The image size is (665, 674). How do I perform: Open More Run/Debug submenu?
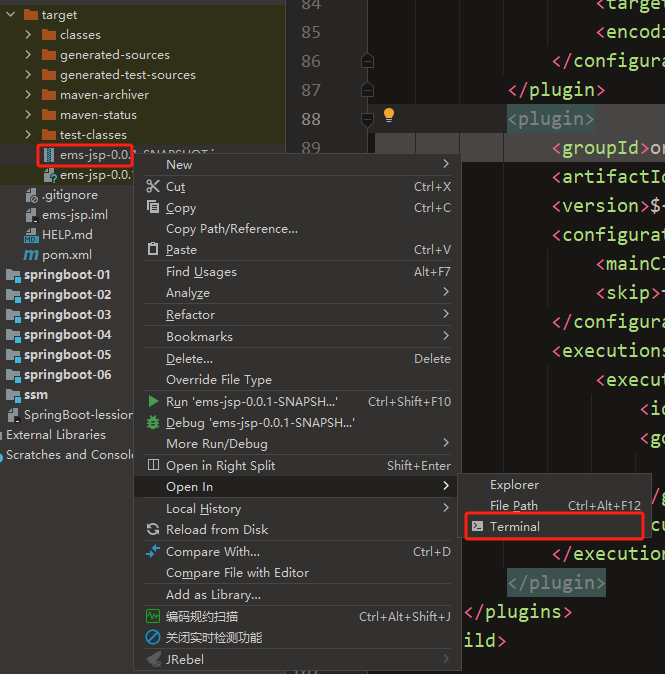(x=297, y=444)
